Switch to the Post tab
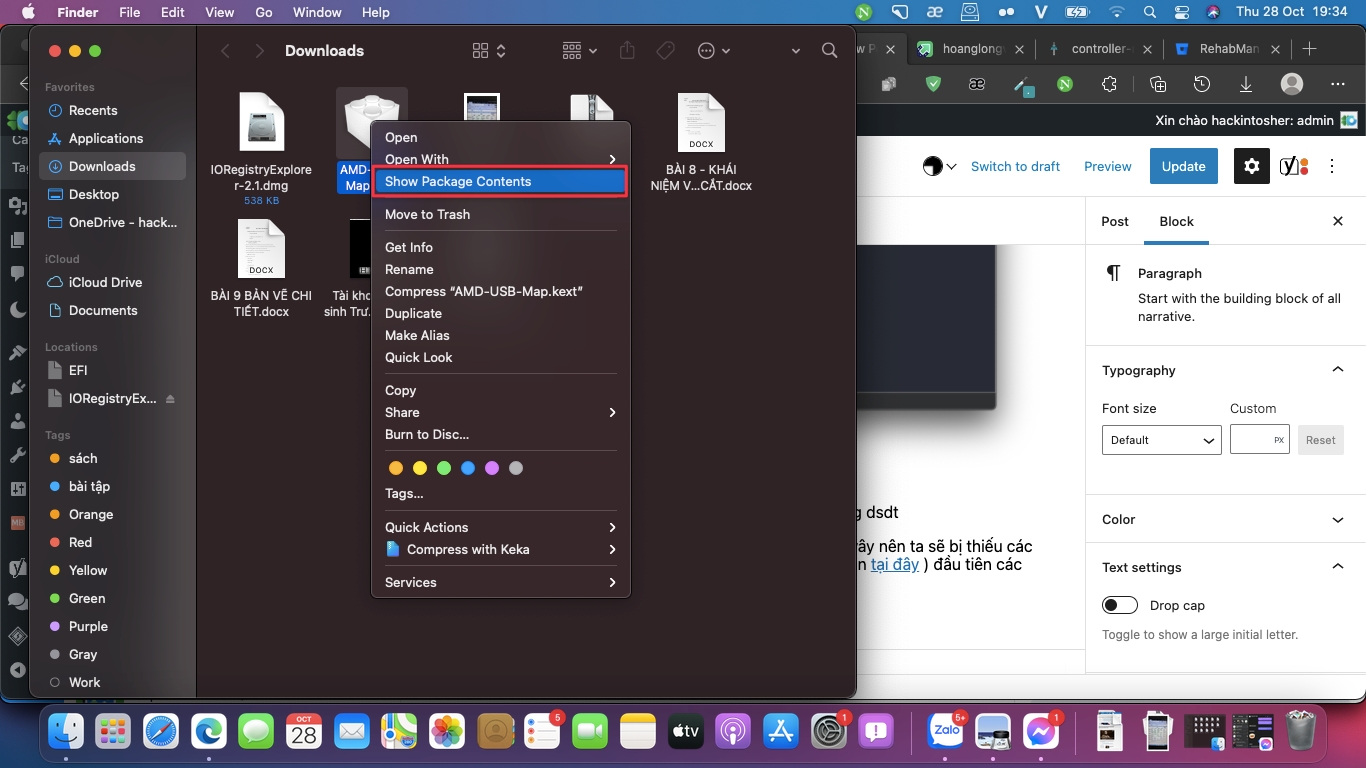Viewport: 1366px width, 768px height. click(1115, 222)
